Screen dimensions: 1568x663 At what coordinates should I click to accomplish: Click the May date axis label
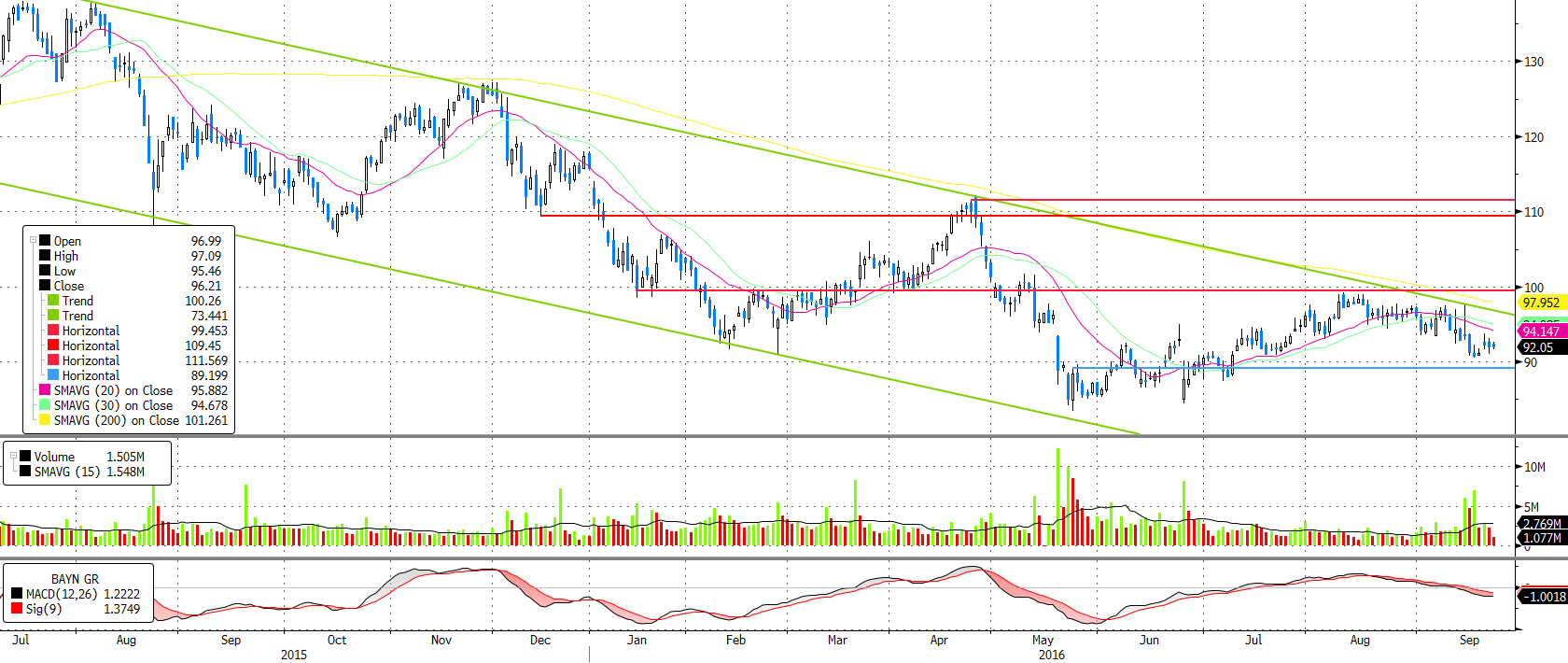pyautogui.click(x=1043, y=640)
